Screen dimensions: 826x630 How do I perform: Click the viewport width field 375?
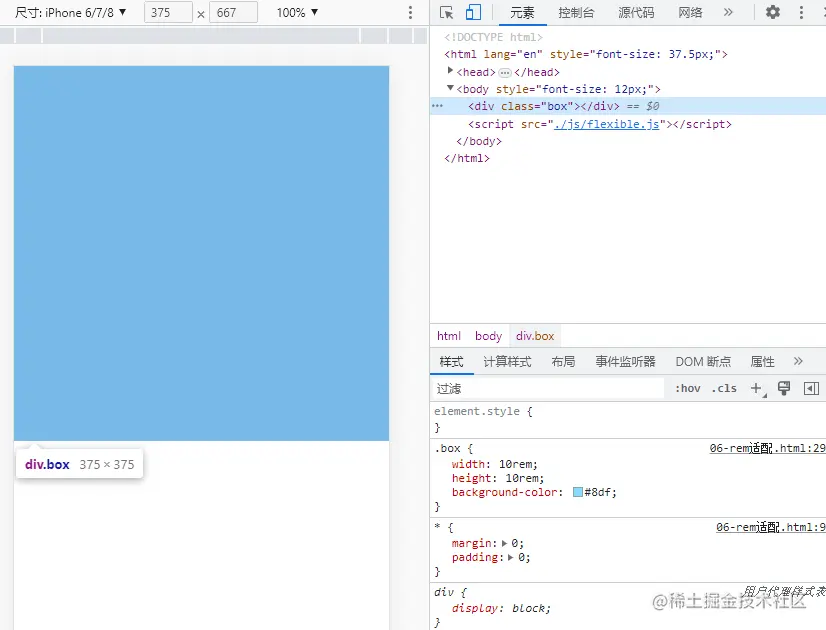[x=168, y=13]
